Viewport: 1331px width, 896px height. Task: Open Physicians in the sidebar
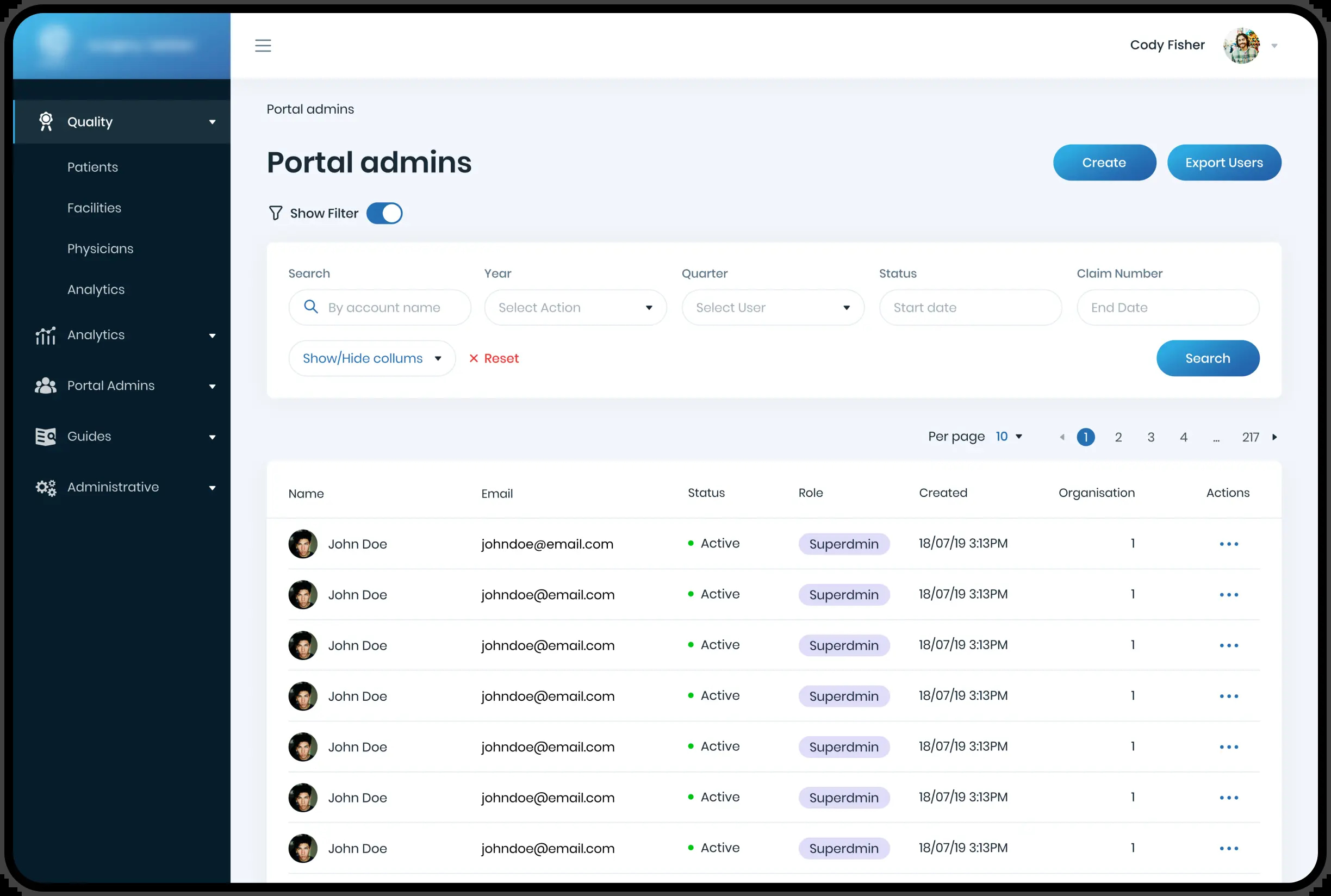tap(101, 248)
